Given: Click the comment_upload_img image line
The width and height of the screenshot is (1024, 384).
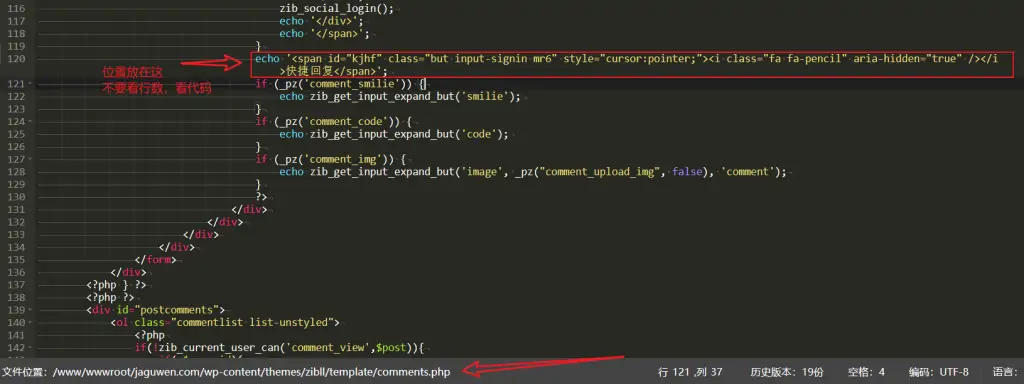Looking at the screenshot, I should tap(533, 172).
